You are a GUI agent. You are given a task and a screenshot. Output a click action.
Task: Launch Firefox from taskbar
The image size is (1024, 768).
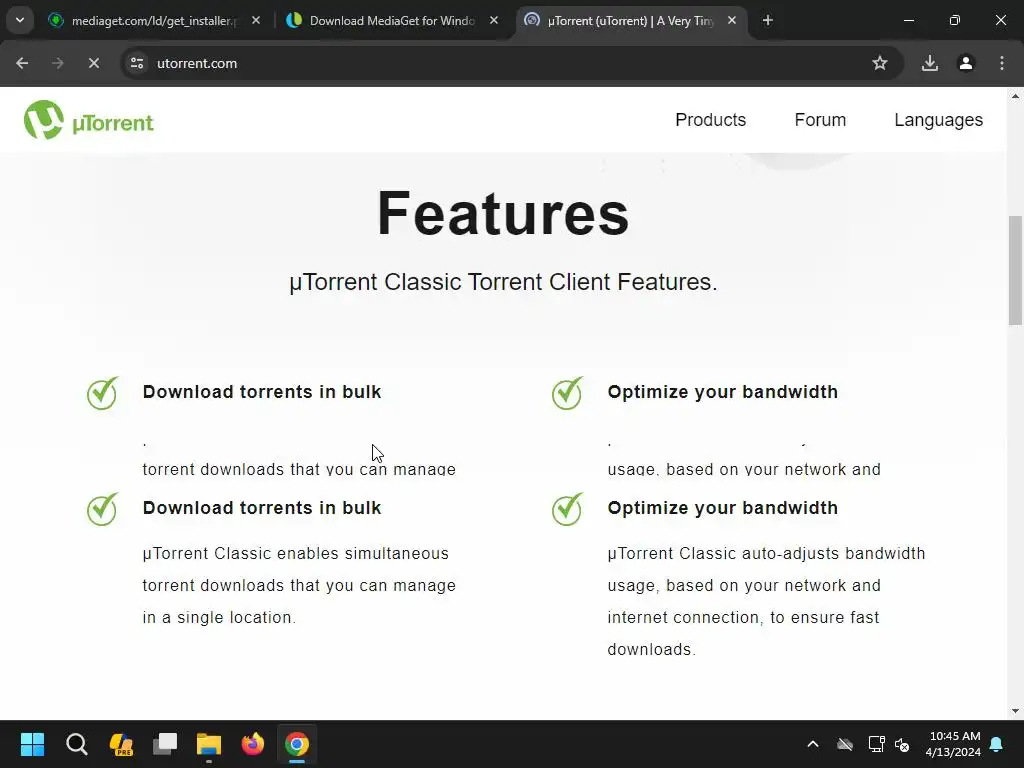click(x=253, y=744)
